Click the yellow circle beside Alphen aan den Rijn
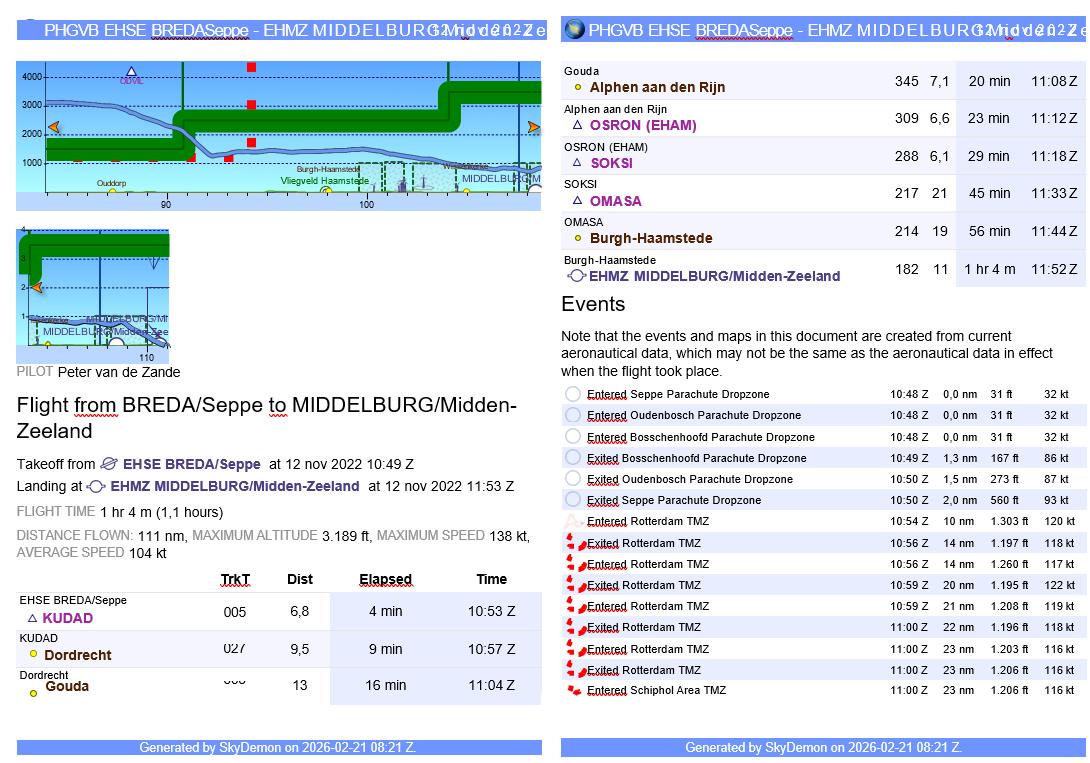 [578, 87]
